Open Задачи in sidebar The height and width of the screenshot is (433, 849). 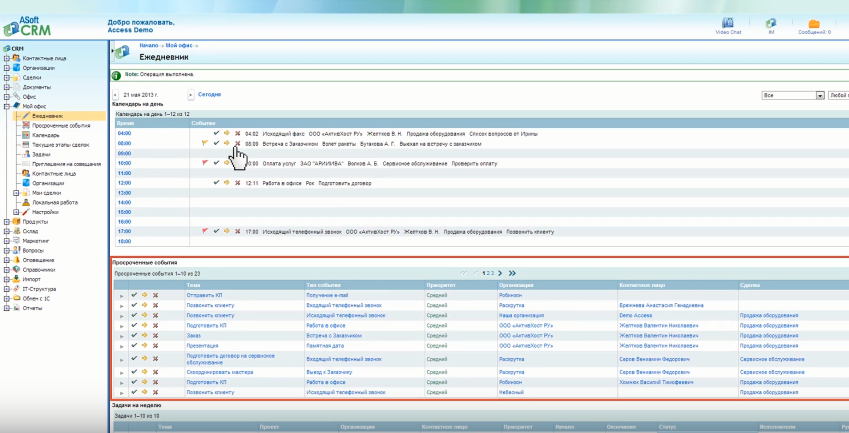[x=41, y=154]
